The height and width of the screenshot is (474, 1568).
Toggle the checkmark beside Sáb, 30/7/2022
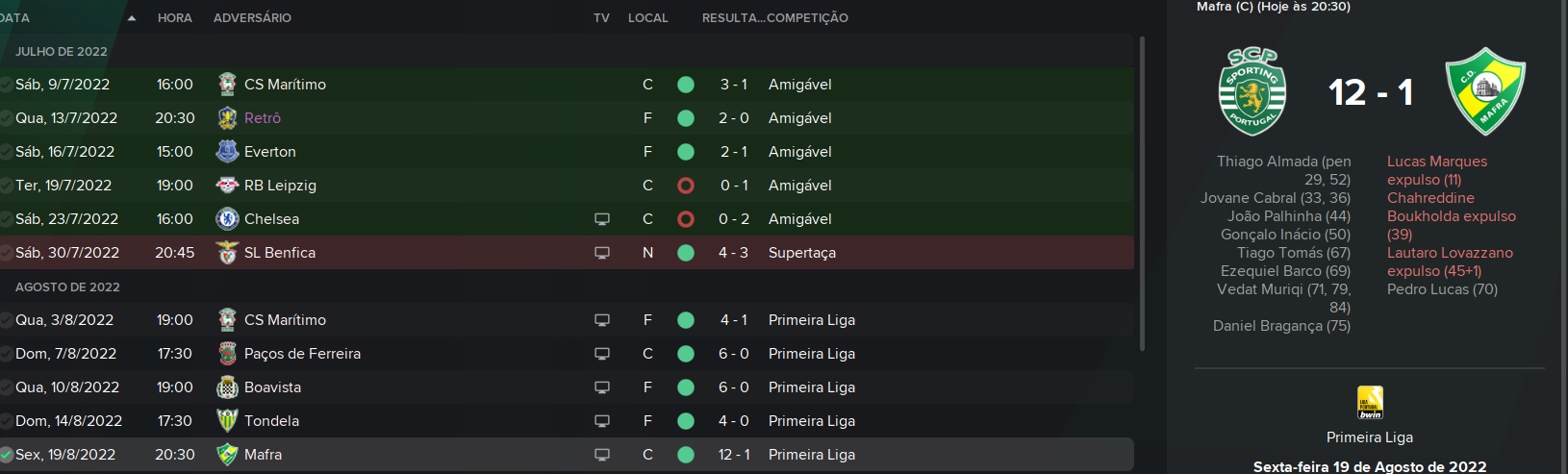click(6, 253)
